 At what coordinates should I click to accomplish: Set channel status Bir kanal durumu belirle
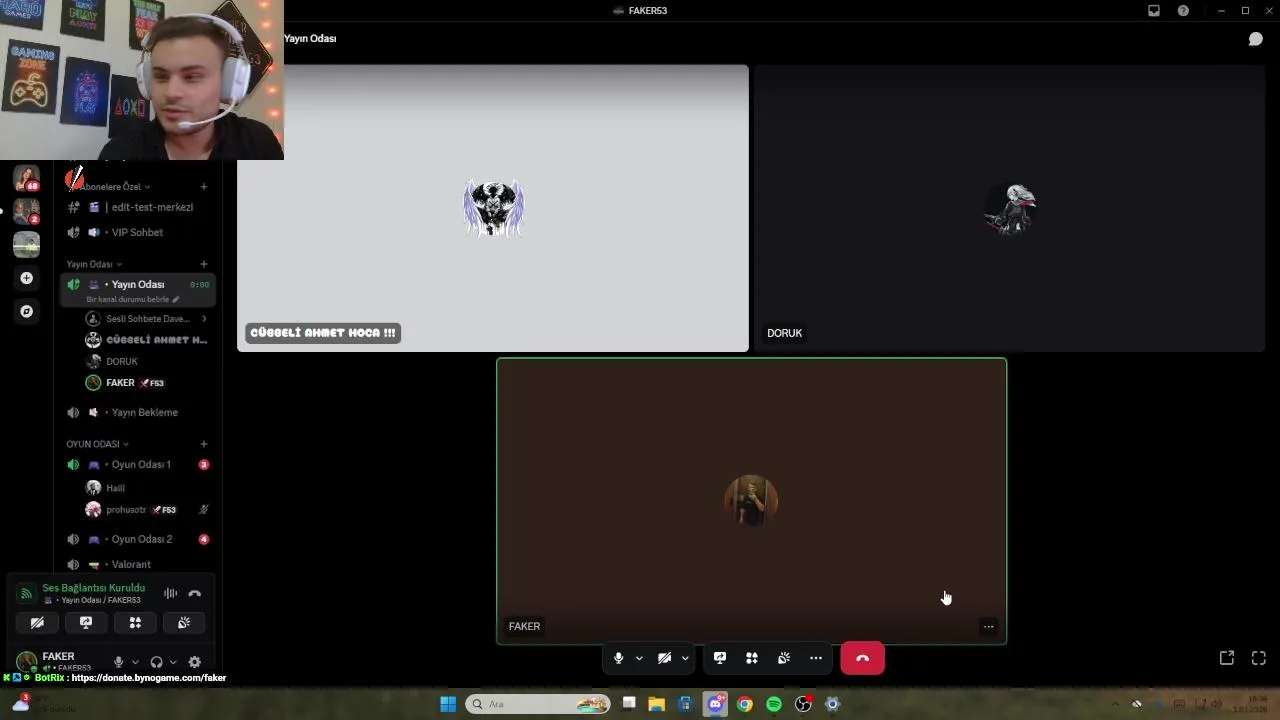coord(133,299)
